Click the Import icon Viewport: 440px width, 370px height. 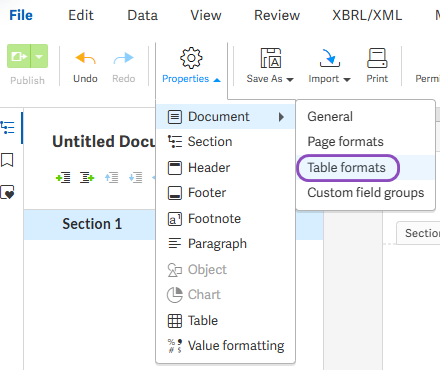pyautogui.click(x=329, y=58)
